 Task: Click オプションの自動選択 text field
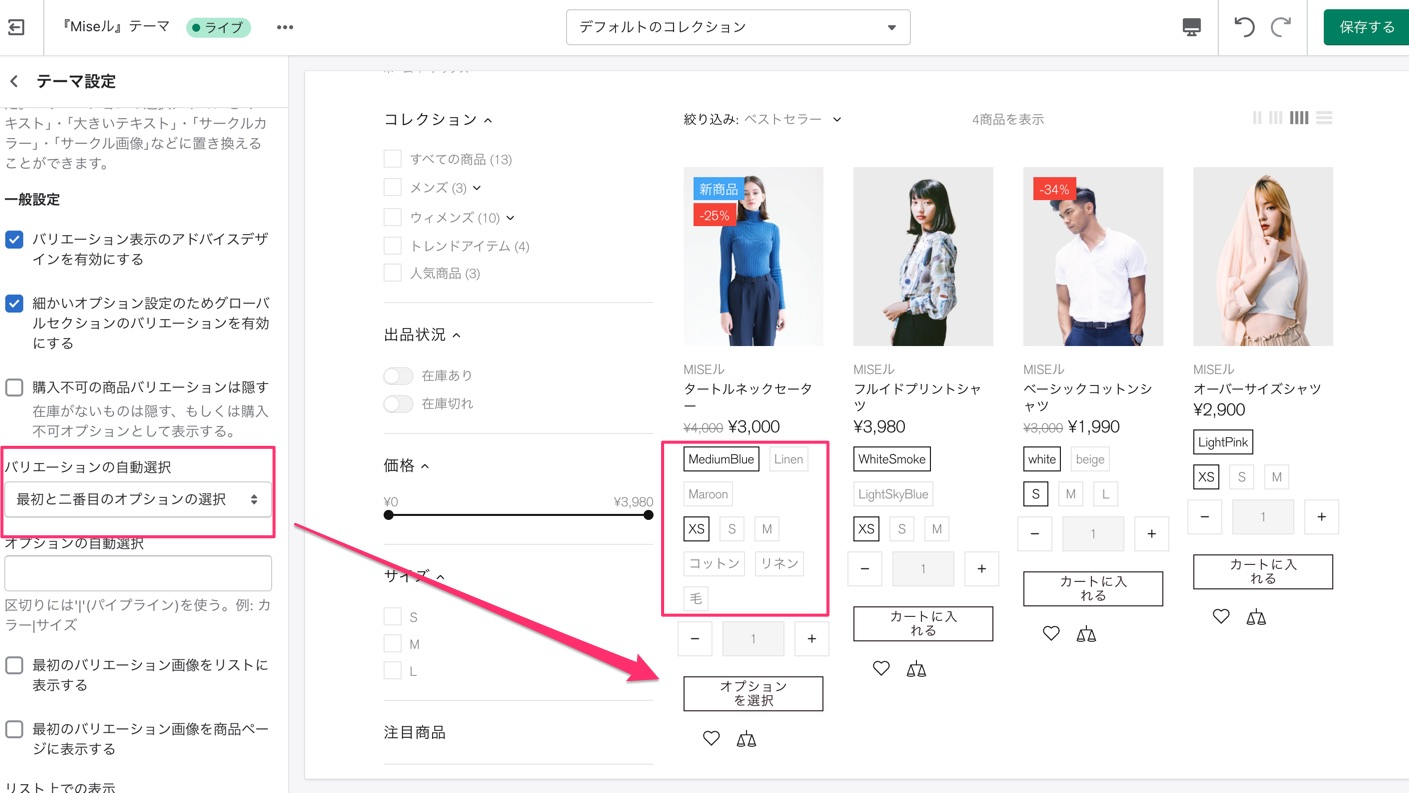coord(138,573)
